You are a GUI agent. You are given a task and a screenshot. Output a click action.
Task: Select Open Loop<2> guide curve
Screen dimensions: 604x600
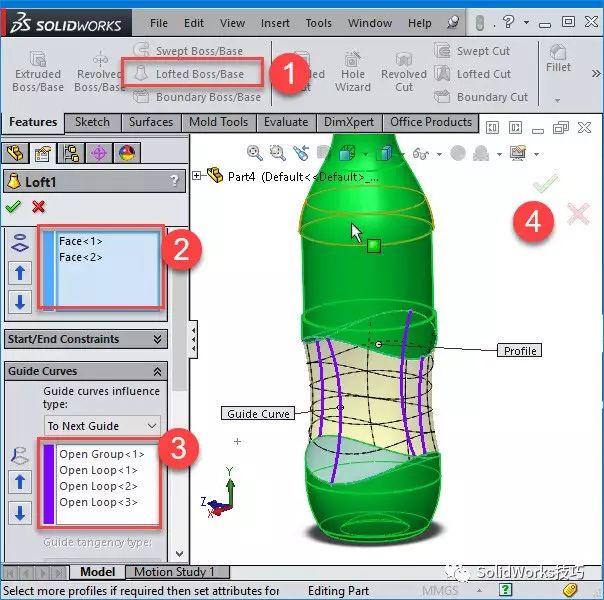pyautogui.click(x=98, y=486)
